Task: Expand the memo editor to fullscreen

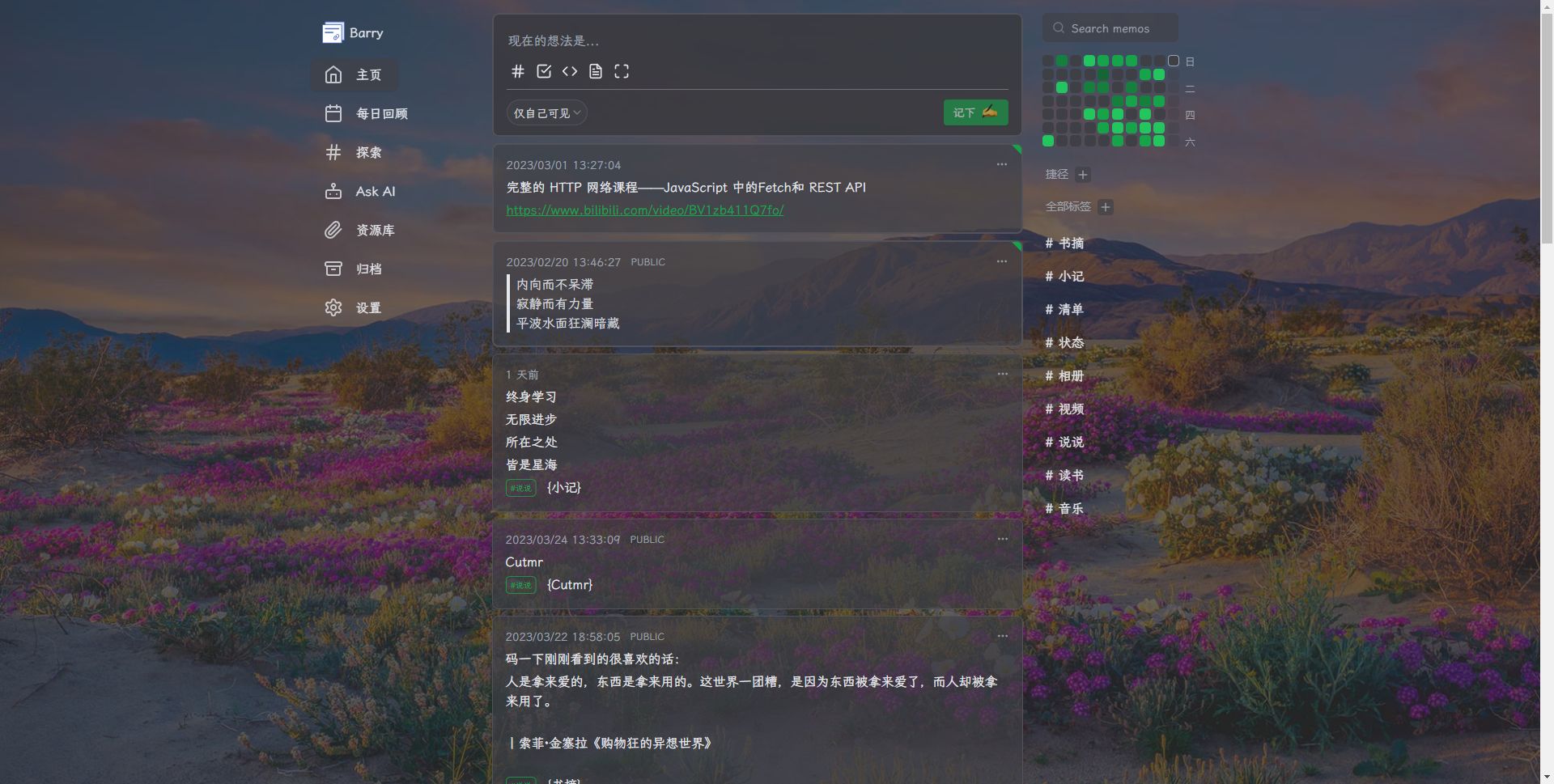Action: [622, 71]
